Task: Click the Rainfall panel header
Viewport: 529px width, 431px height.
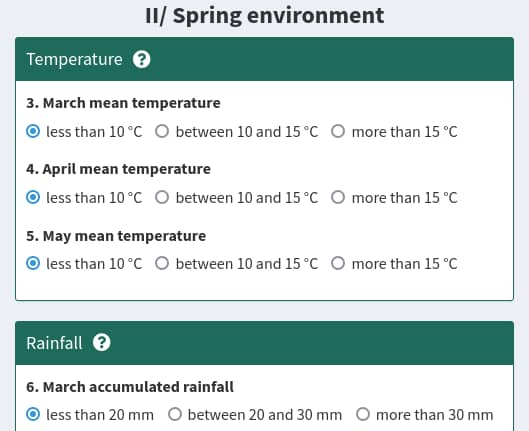Action: pos(264,343)
